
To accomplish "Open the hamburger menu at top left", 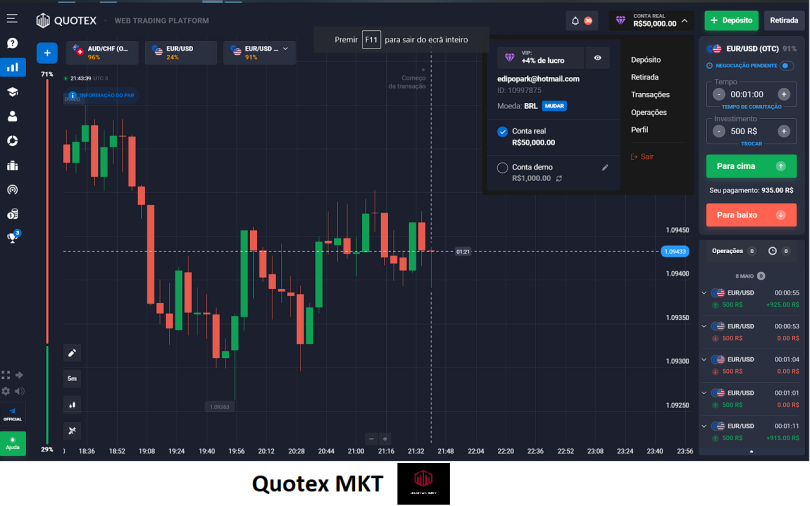I will (12, 20).
